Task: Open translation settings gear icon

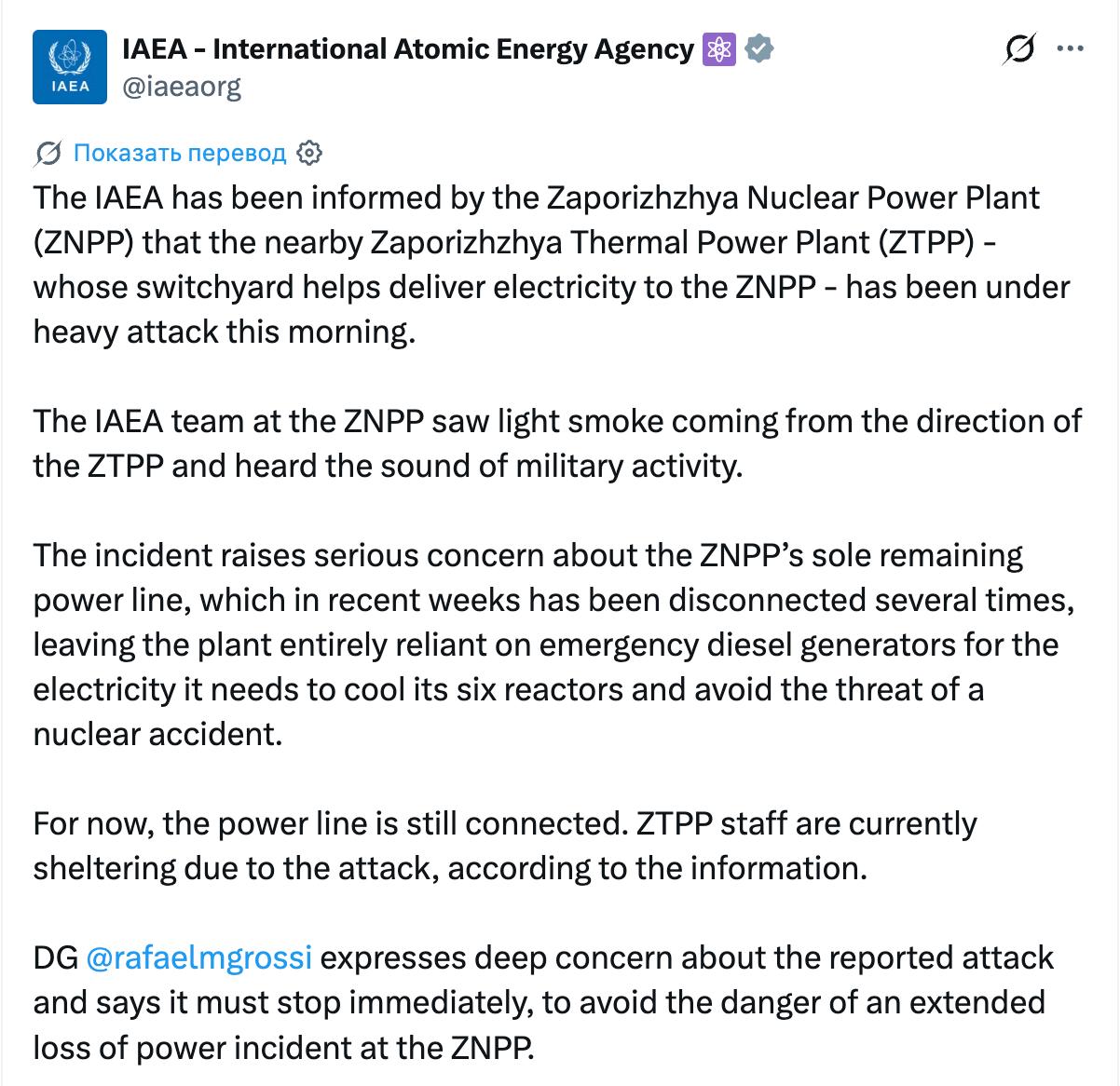Action: (x=309, y=153)
